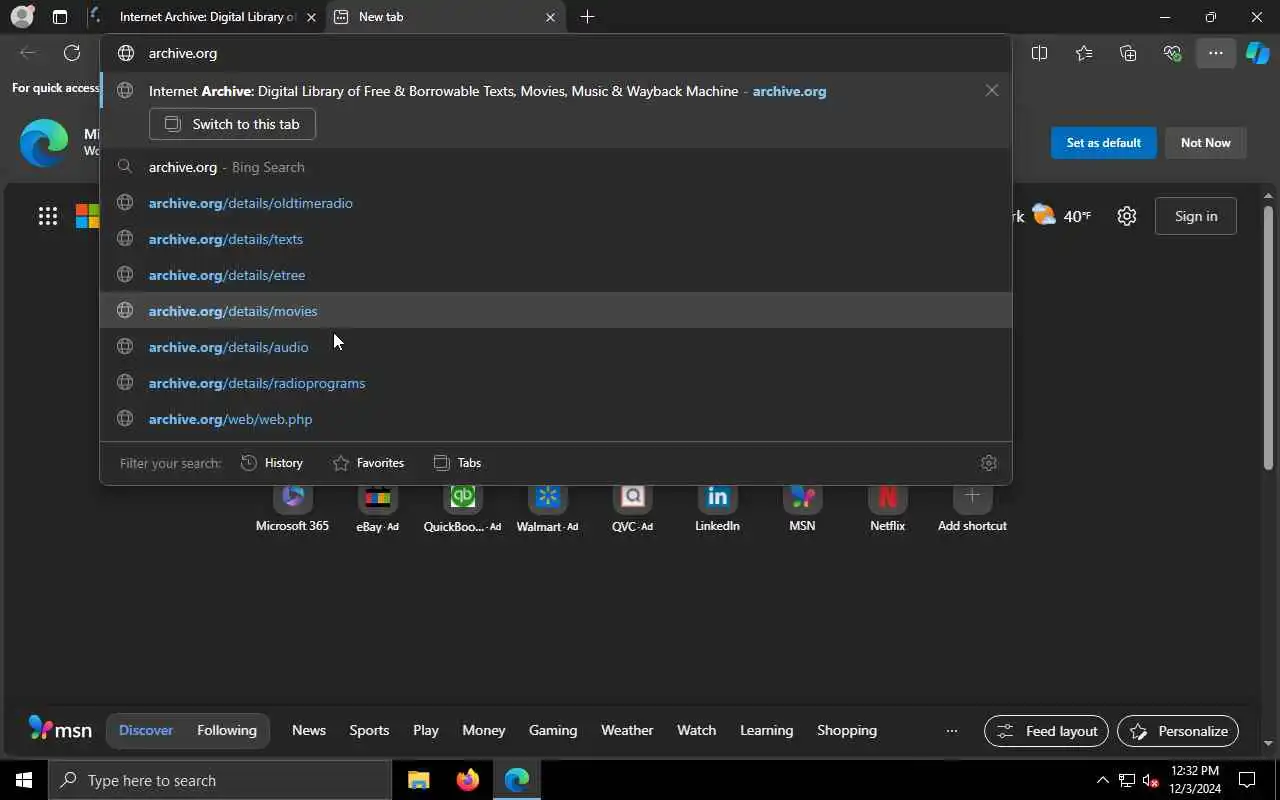Open Windows Start menu
Image resolution: width=1280 pixels, height=800 pixels.
click(x=24, y=780)
